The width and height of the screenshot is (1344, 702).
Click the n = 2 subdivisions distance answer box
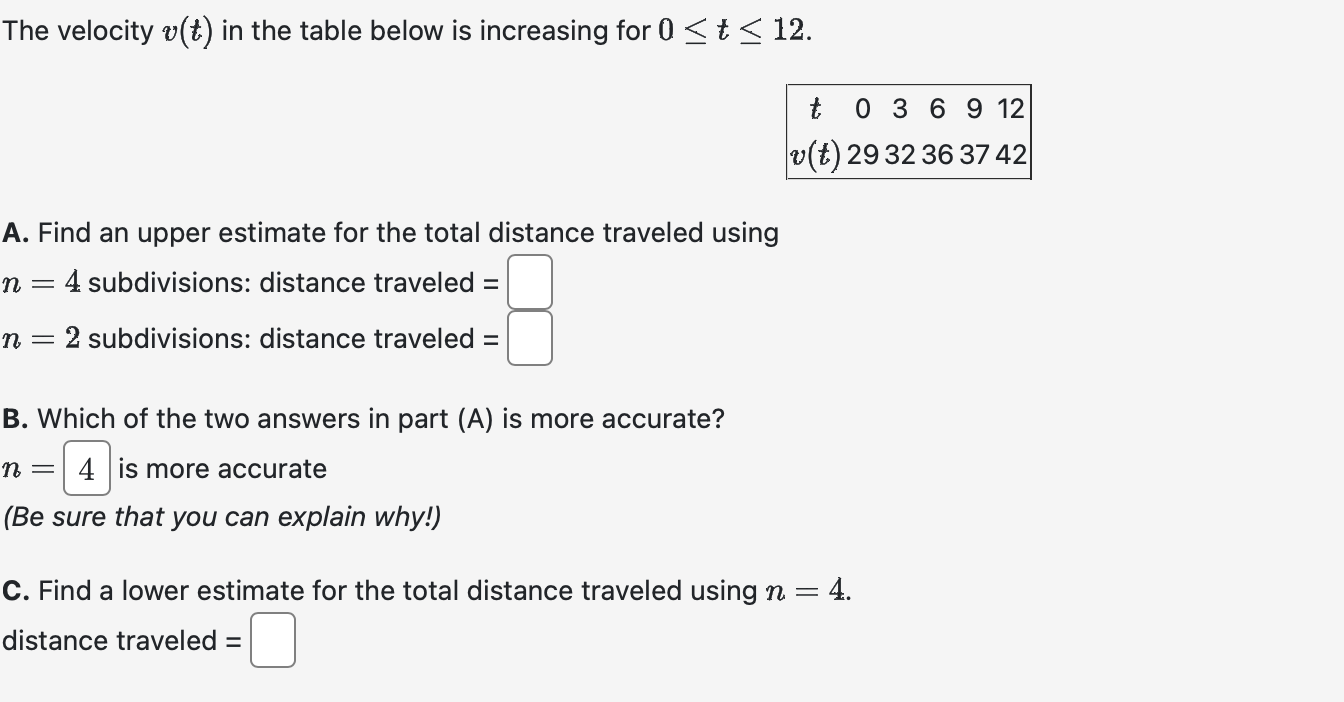point(530,339)
